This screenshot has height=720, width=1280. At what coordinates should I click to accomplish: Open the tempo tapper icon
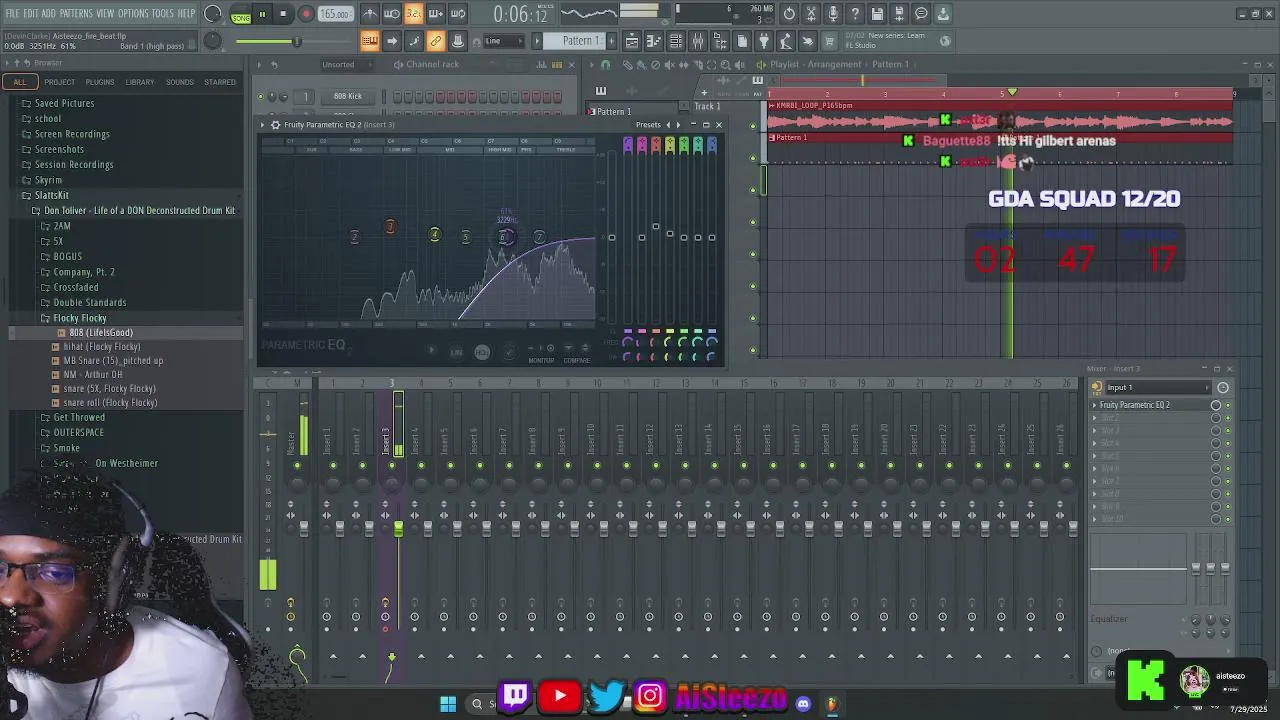click(786, 41)
